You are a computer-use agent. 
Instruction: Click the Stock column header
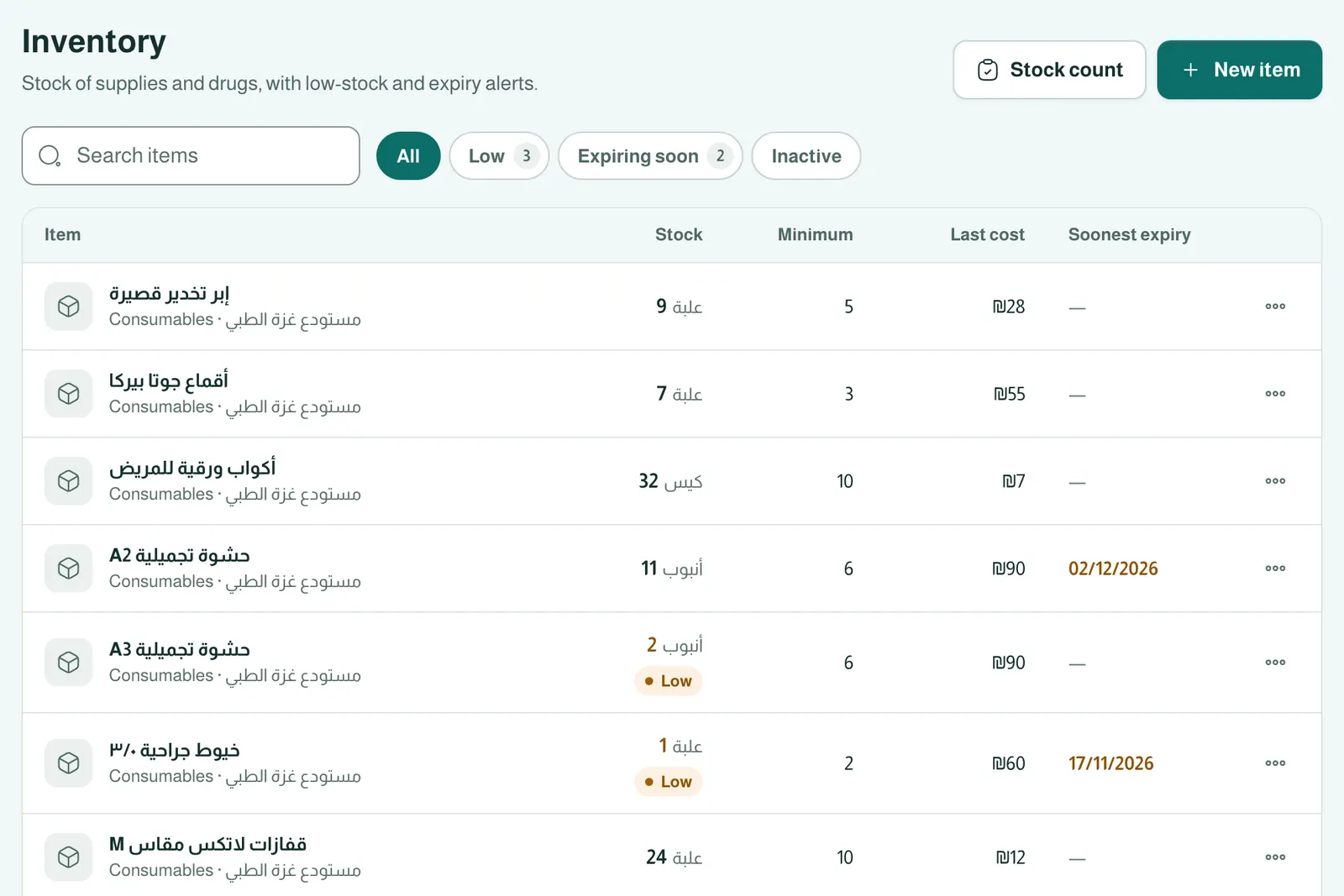click(x=679, y=235)
